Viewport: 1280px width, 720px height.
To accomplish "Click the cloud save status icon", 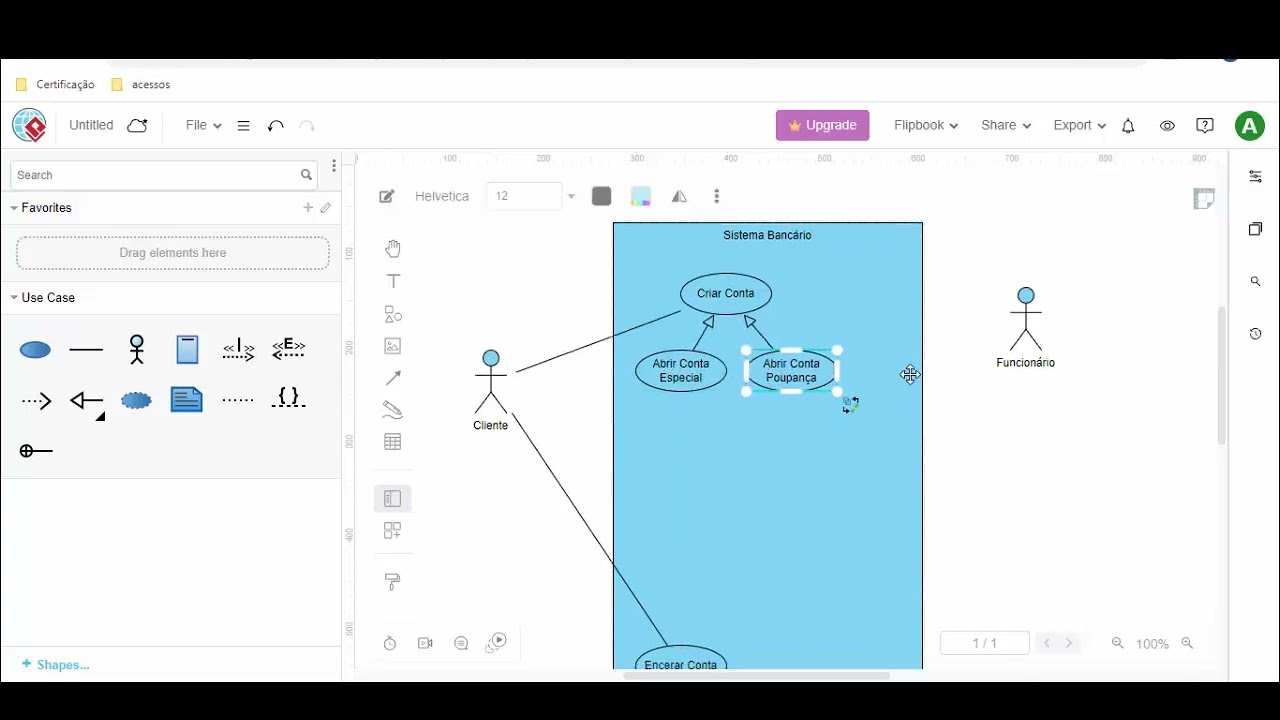I will point(138,125).
